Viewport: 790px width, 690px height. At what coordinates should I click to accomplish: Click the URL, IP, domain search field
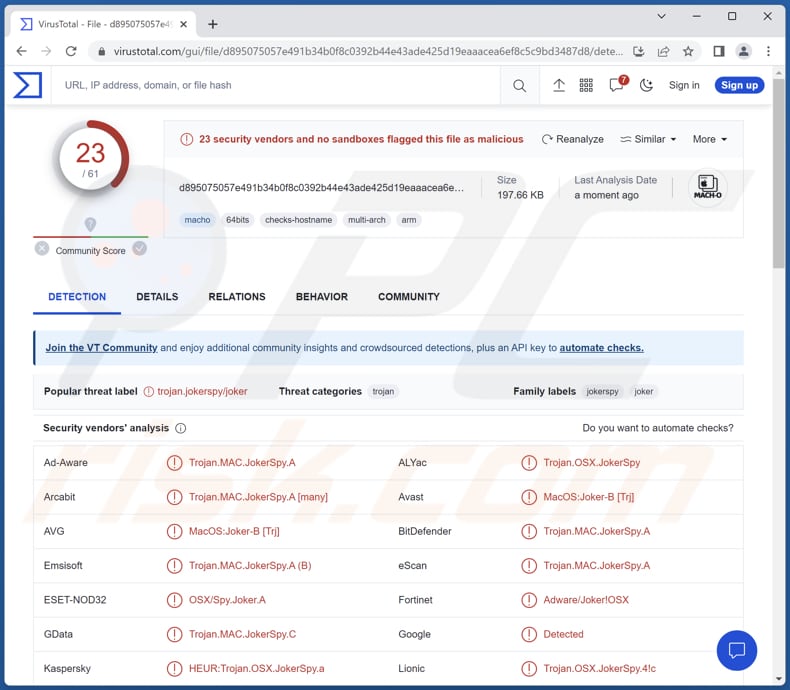[x=280, y=86]
